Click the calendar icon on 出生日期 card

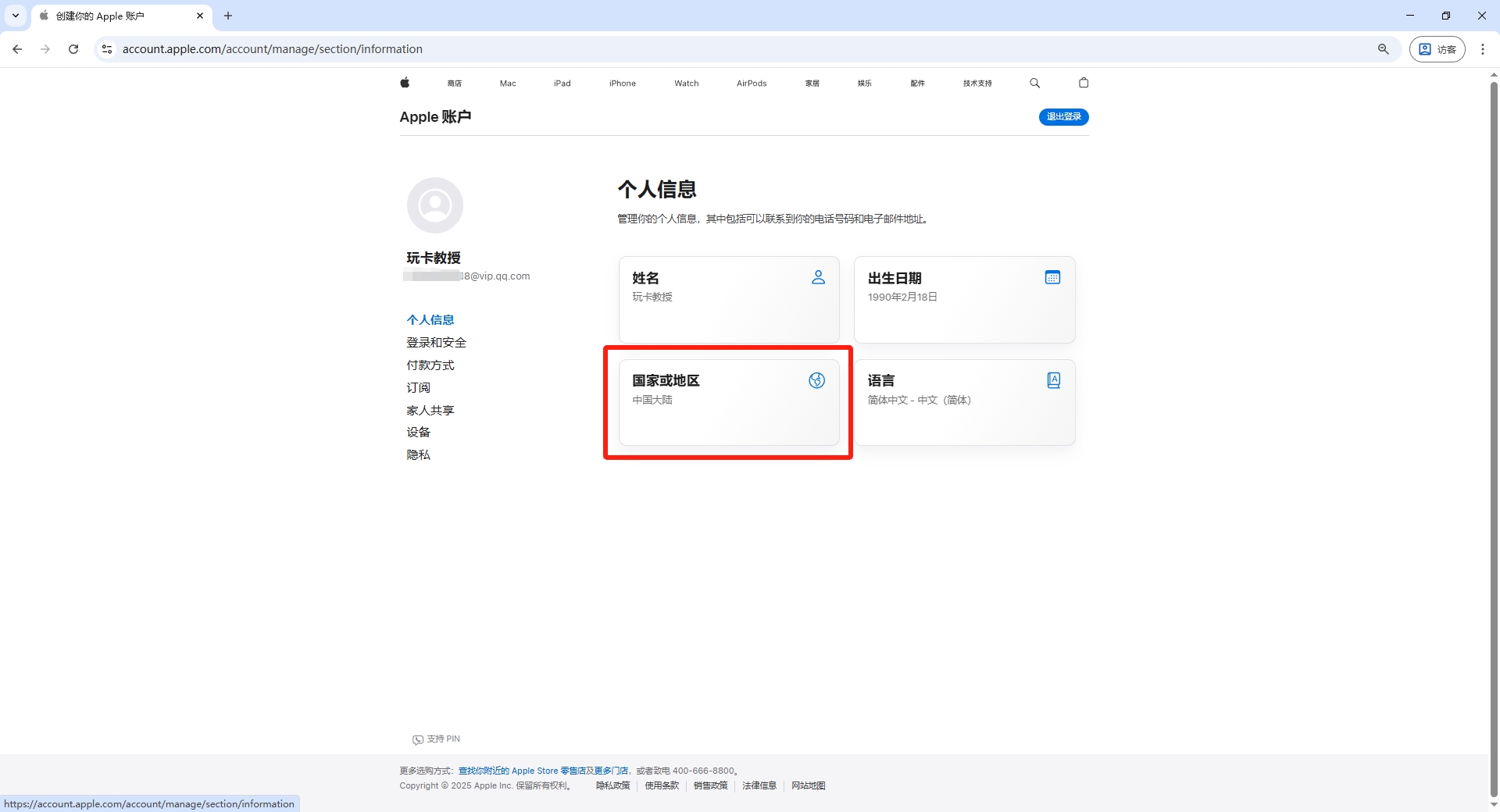point(1052,277)
